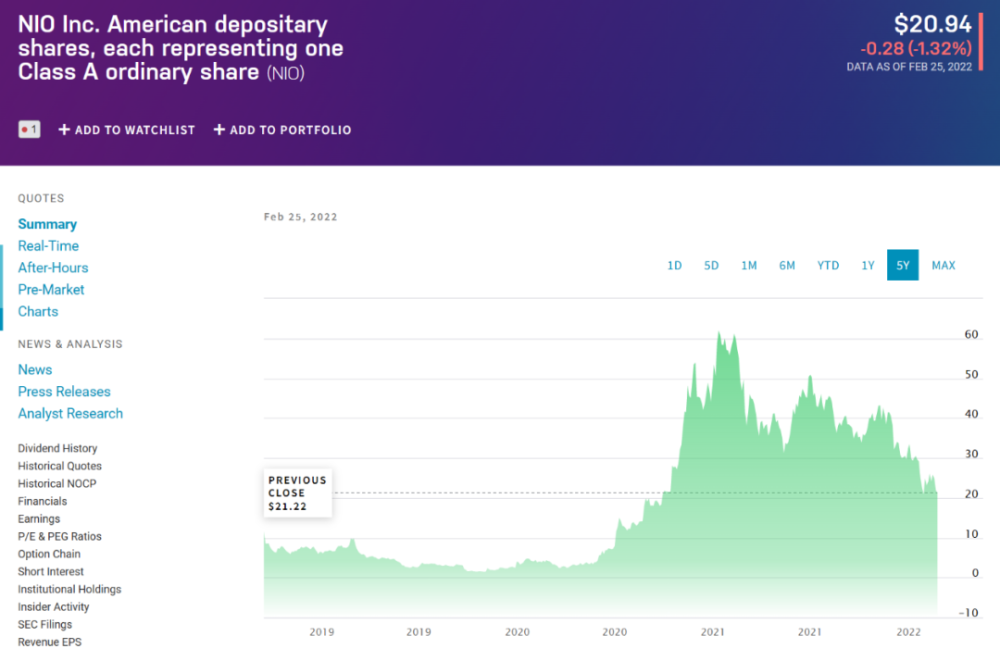Image resolution: width=1000 pixels, height=661 pixels.
Task: Go to After-Hours quotes
Action: pyautogui.click(x=53, y=268)
